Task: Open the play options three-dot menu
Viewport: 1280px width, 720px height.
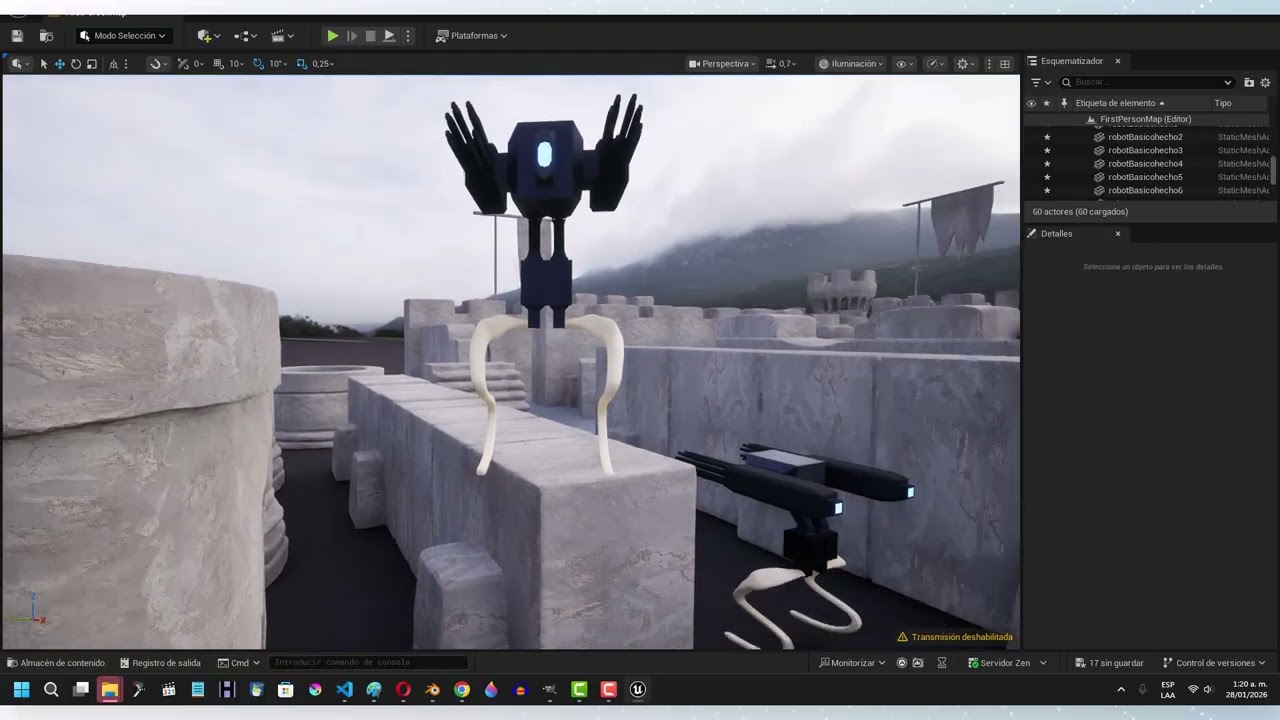Action: coord(407,36)
